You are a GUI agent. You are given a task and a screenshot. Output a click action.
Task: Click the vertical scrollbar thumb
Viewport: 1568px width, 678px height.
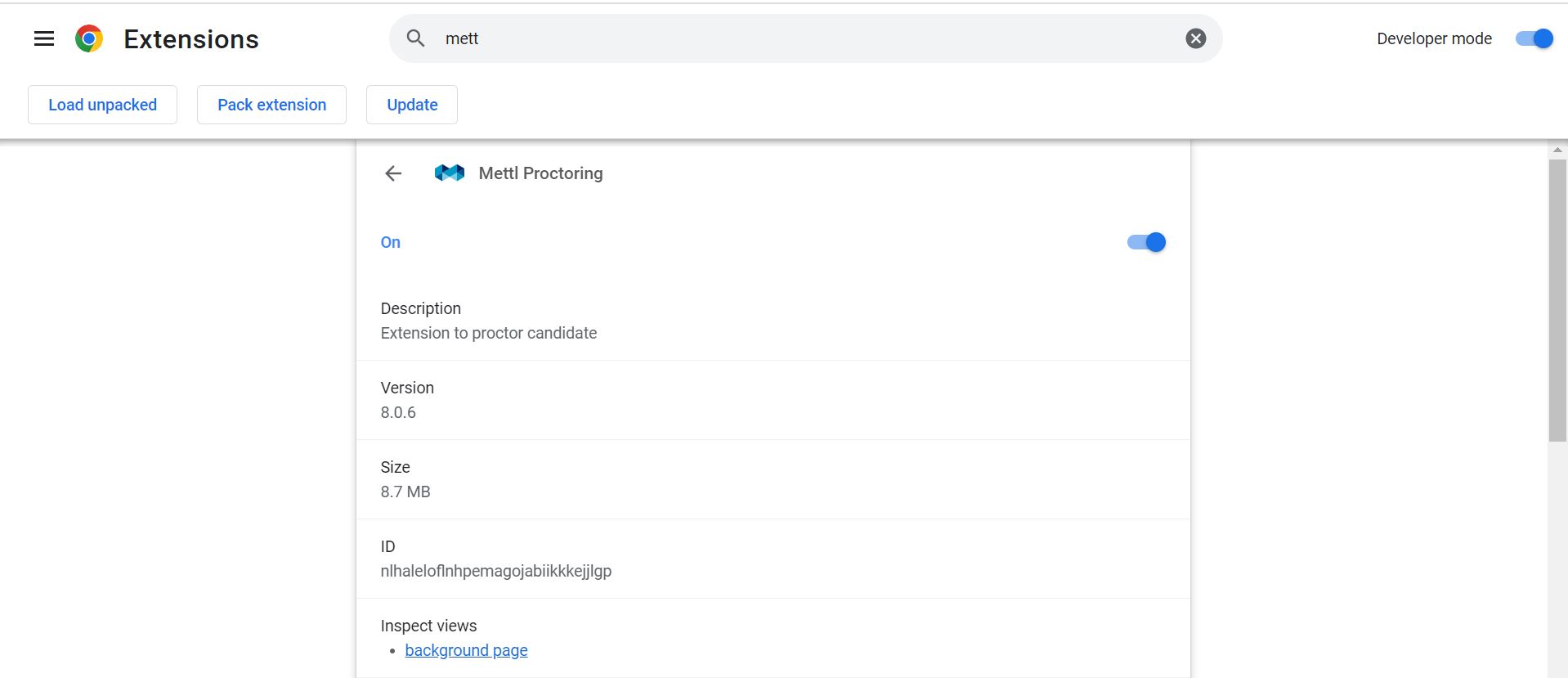[1557, 300]
